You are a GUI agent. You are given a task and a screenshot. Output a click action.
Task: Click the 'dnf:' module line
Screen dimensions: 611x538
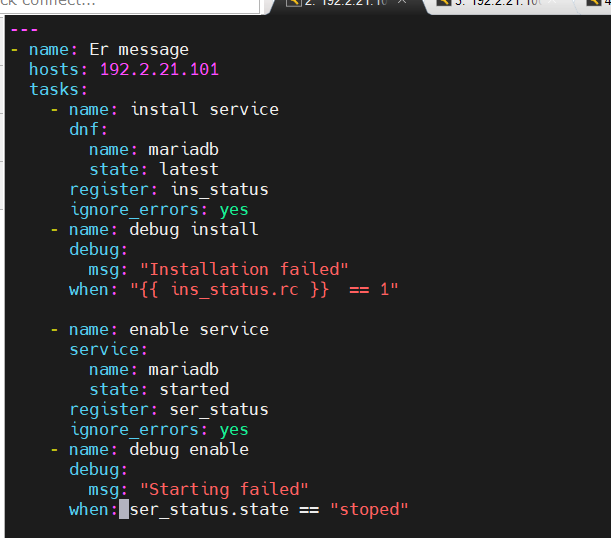(88, 129)
